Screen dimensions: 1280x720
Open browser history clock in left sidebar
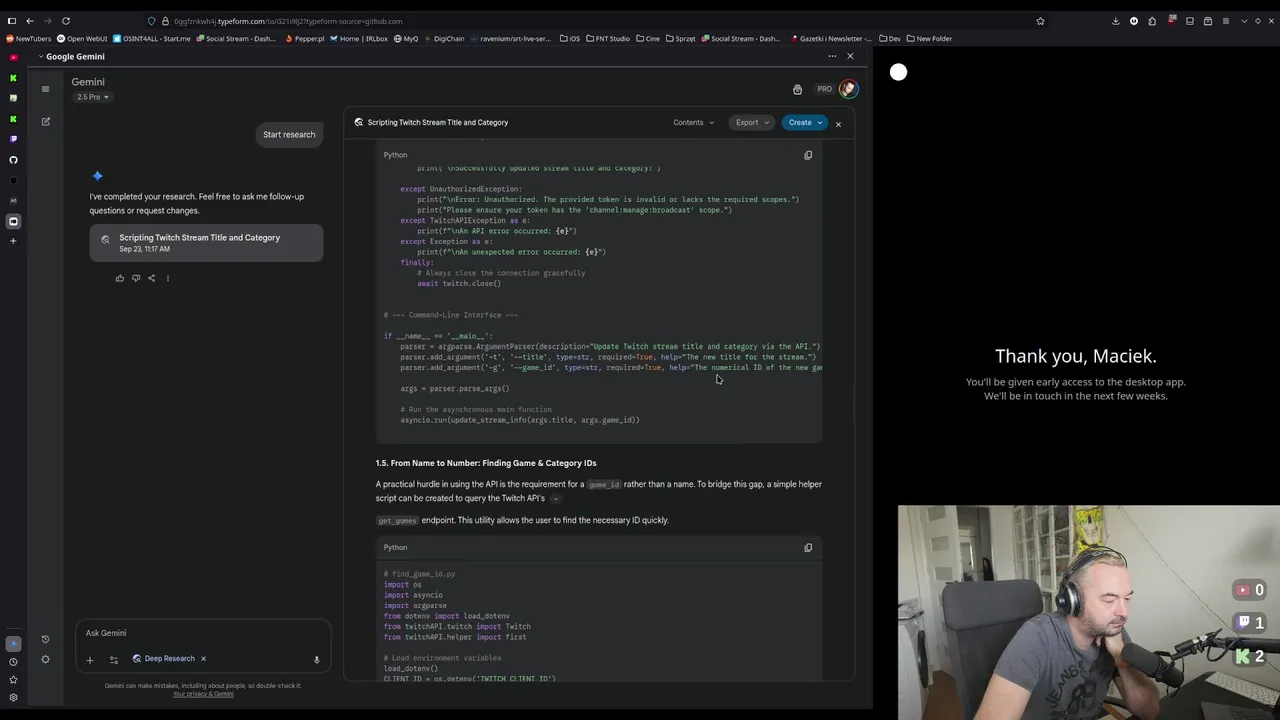13,662
